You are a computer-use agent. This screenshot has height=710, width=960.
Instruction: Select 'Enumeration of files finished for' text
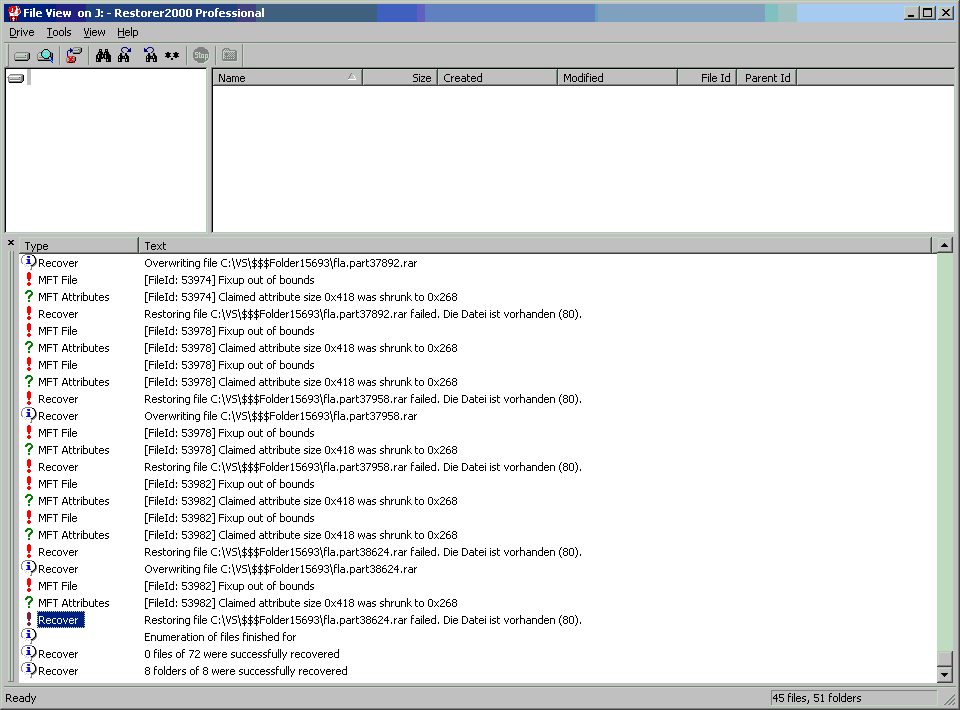coord(220,637)
